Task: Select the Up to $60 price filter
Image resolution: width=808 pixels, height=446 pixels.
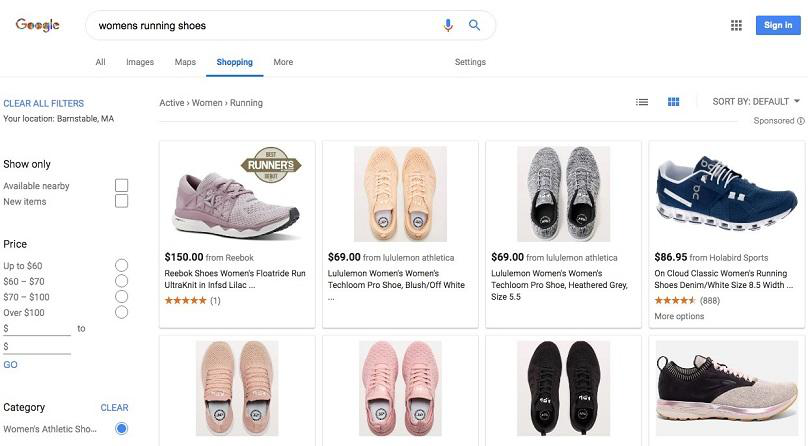Action: (121, 265)
